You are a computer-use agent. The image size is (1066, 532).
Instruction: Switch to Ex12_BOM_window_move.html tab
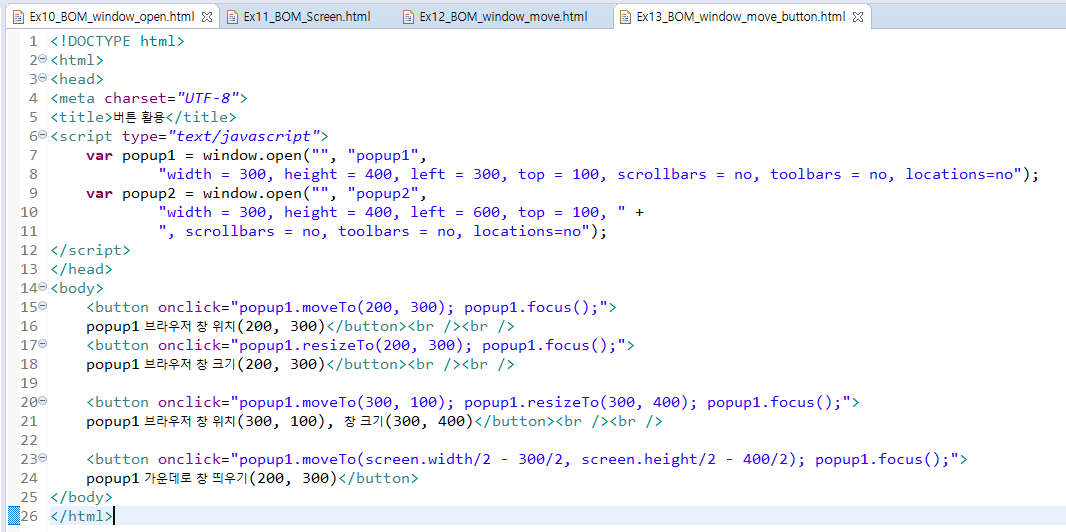click(x=504, y=16)
